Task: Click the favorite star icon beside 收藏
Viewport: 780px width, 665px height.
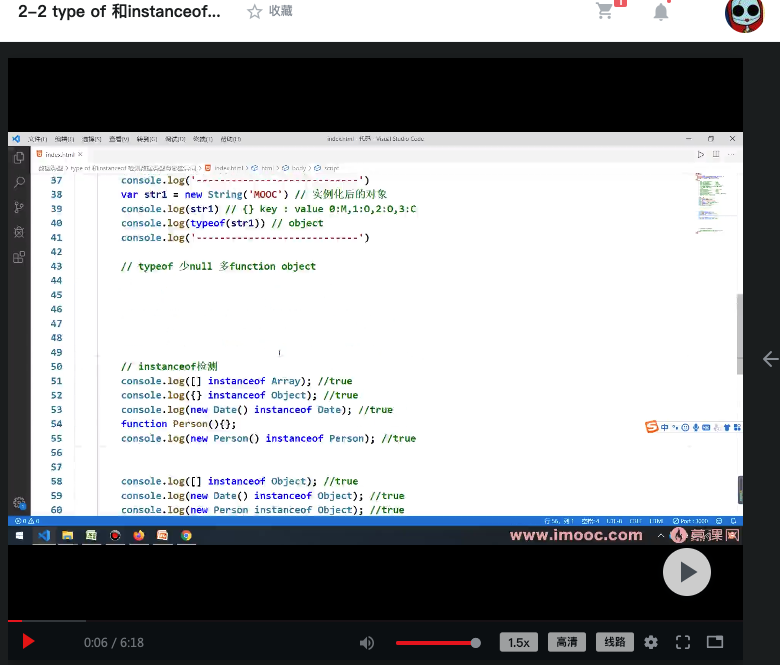Action: 254,11
